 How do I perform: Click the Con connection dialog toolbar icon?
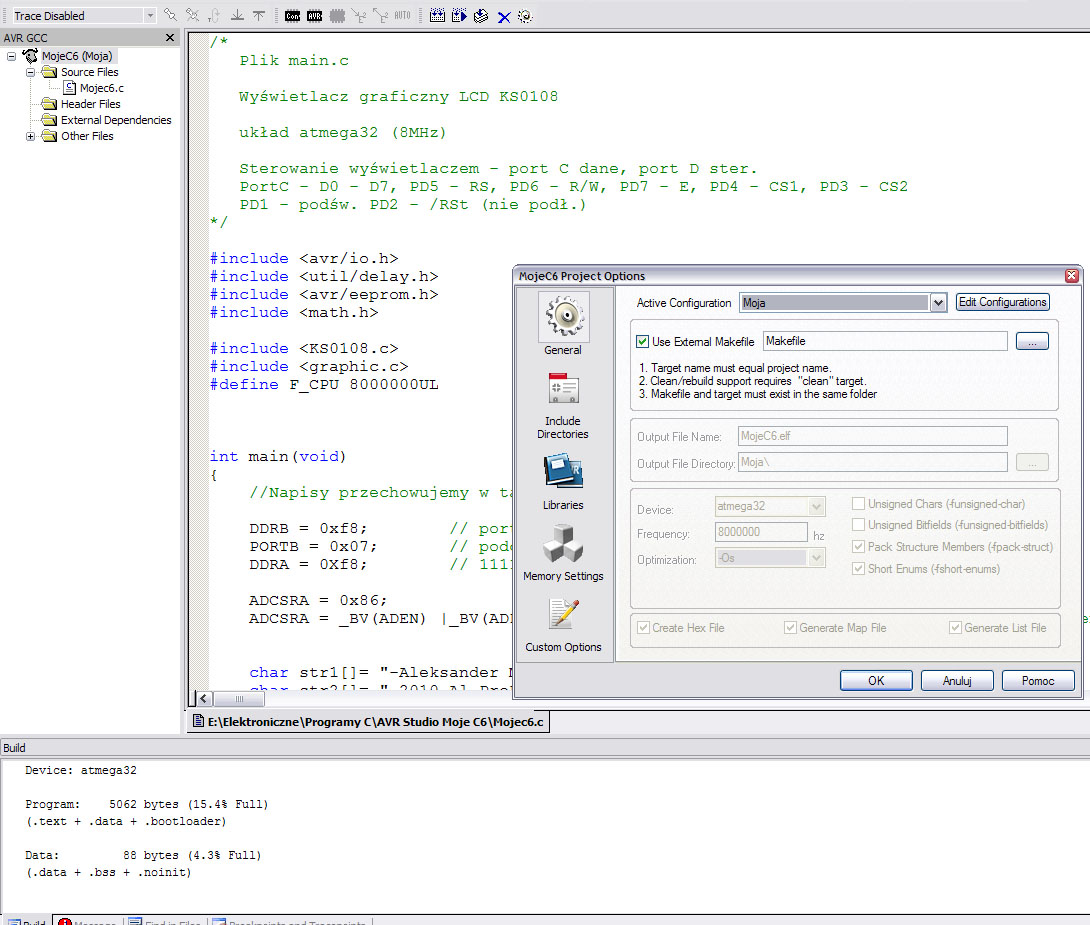point(292,16)
